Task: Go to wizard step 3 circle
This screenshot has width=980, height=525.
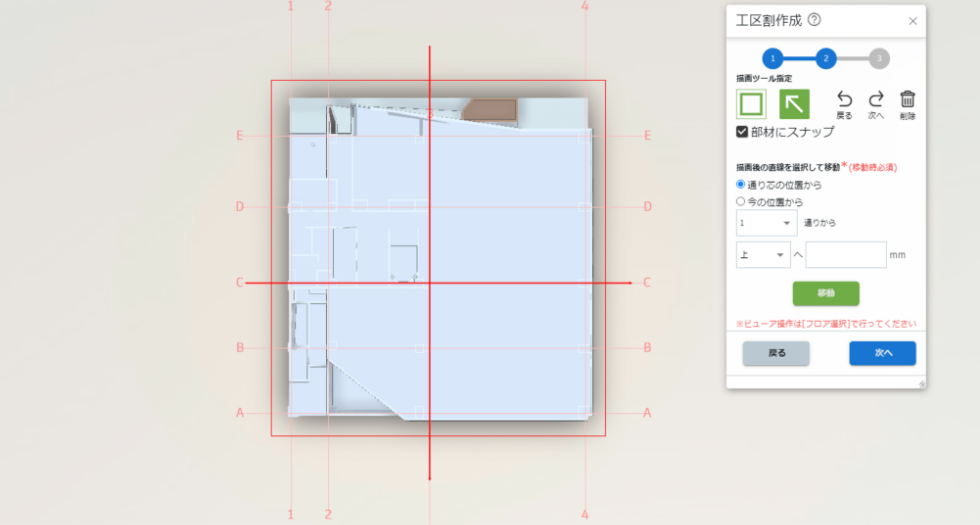Action: (879, 59)
